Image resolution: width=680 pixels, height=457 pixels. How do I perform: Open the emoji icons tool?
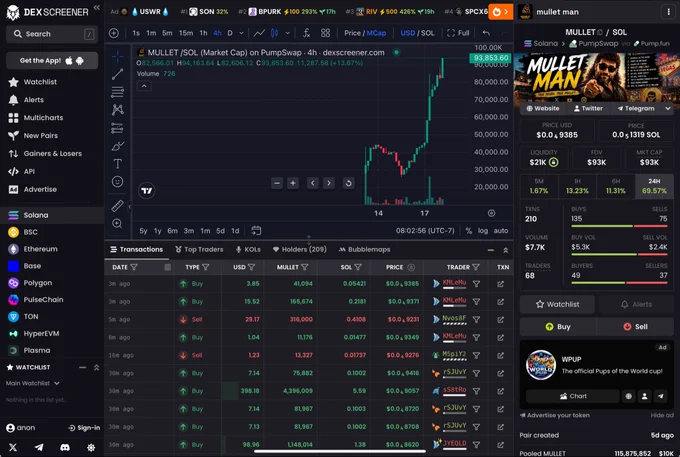[x=118, y=182]
